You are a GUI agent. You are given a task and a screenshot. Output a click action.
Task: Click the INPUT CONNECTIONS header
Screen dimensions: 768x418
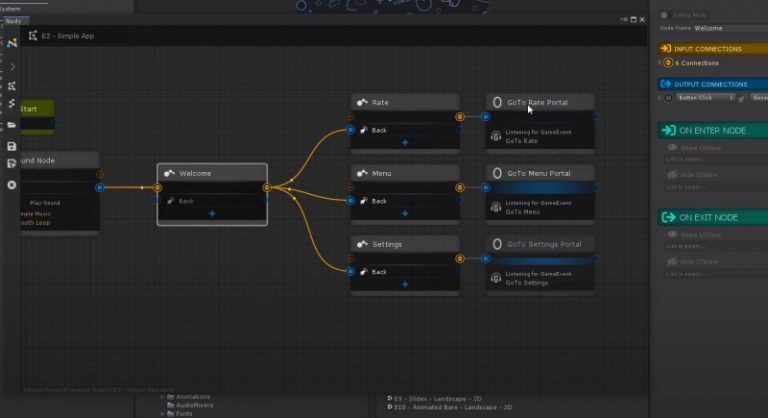click(709, 48)
